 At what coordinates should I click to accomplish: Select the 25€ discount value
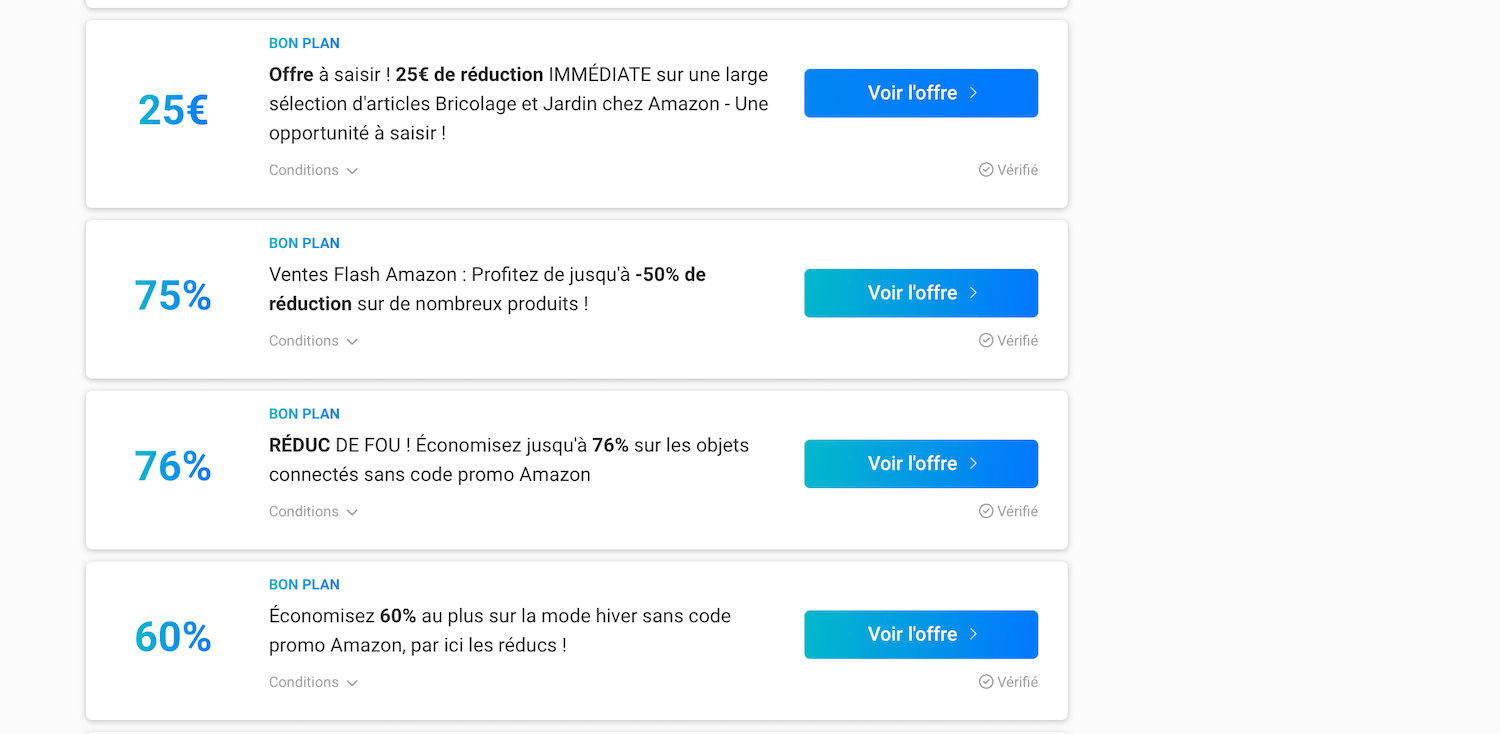[x=172, y=110]
